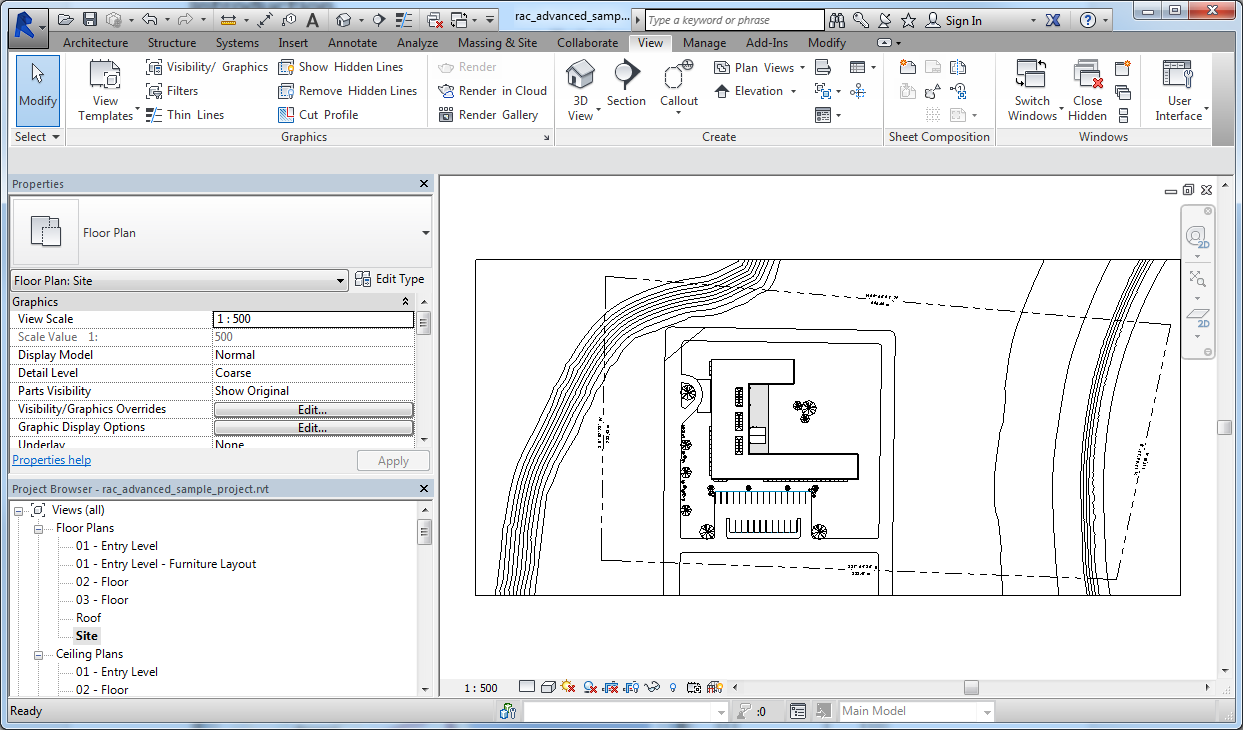Click the Callout tool
Image resolution: width=1243 pixels, height=730 pixels.
[679, 83]
